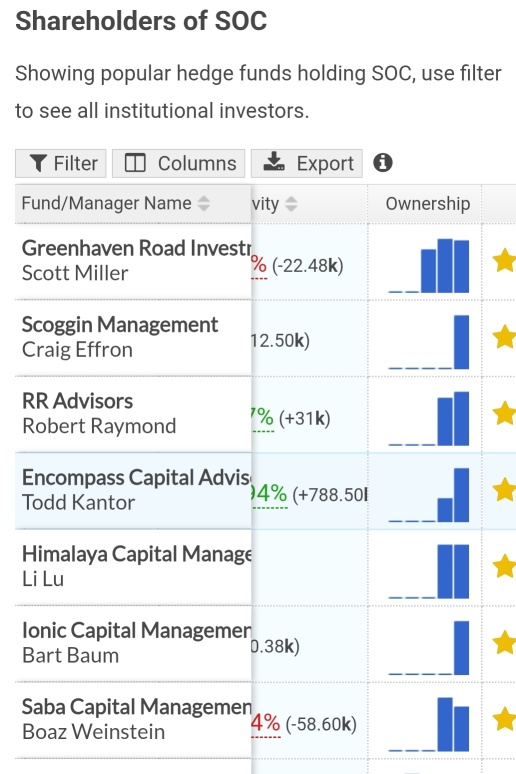Toggle favorite star for Himalaya Capital
This screenshot has width=516, height=774.
tap(504, 567)
